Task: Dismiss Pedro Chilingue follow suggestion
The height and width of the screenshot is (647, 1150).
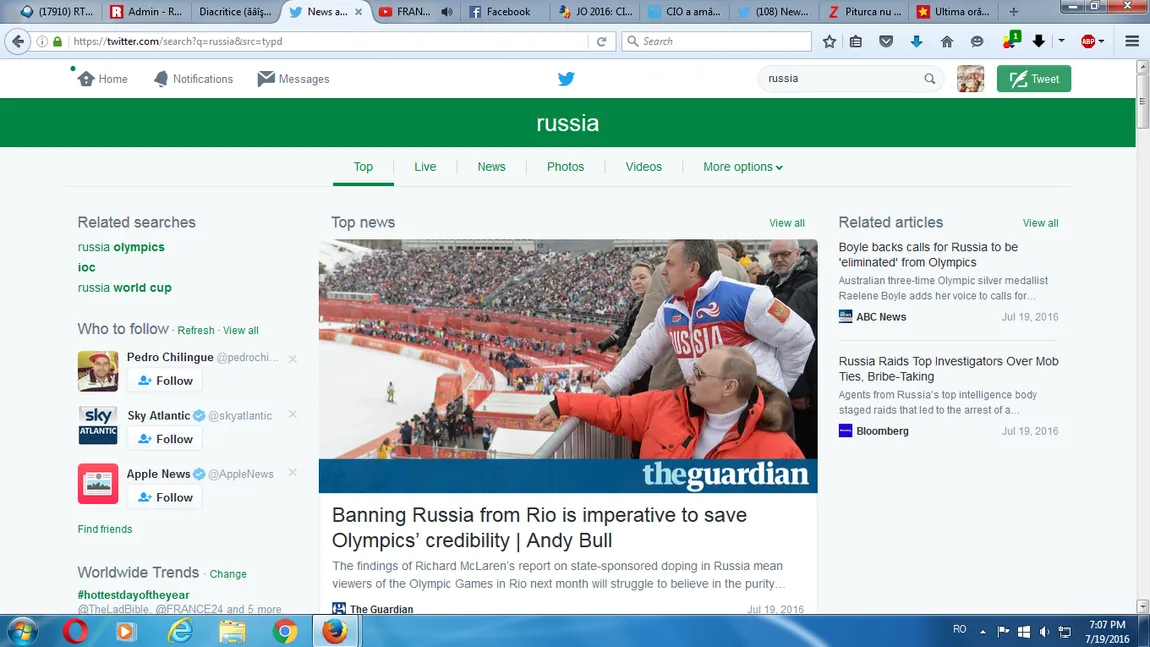Action: click(x=293, y=359)
